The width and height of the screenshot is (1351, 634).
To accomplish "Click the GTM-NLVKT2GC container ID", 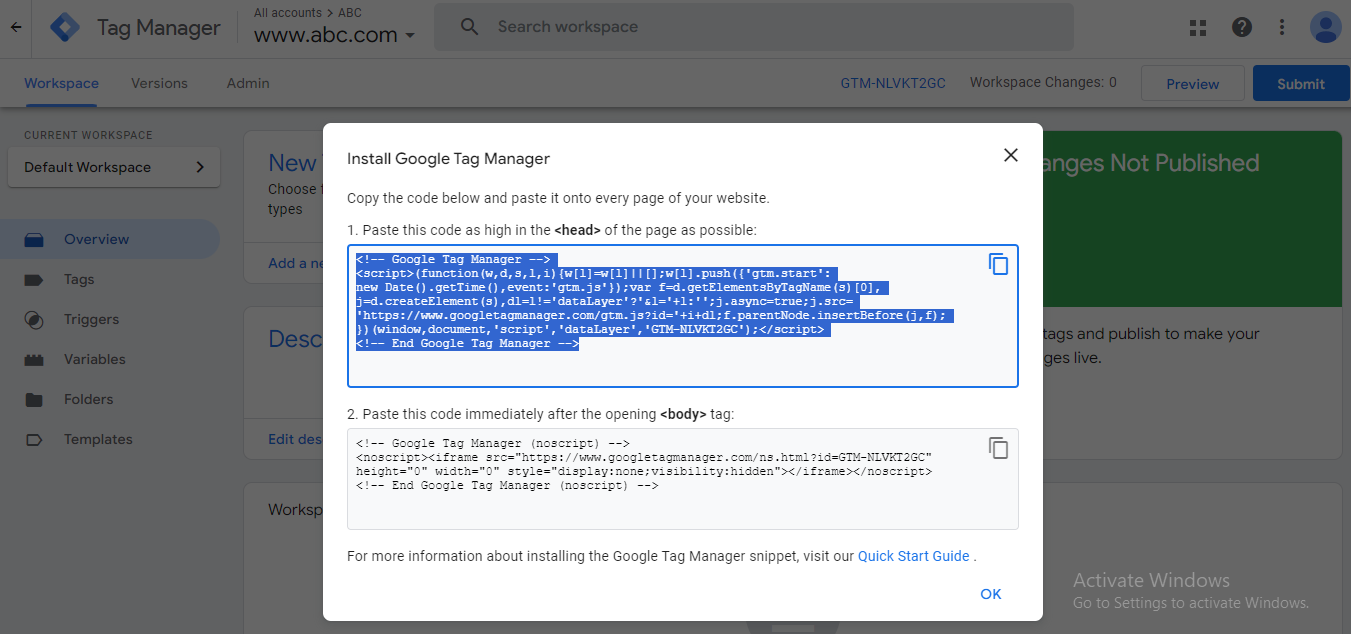I will (893, 83).
